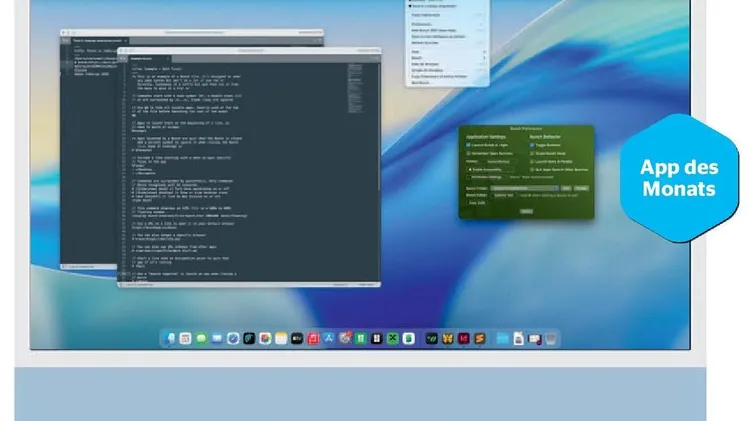Open the App Store Dock icon
The width and height of the screenshot is (750, 421).
pos(327,340)
